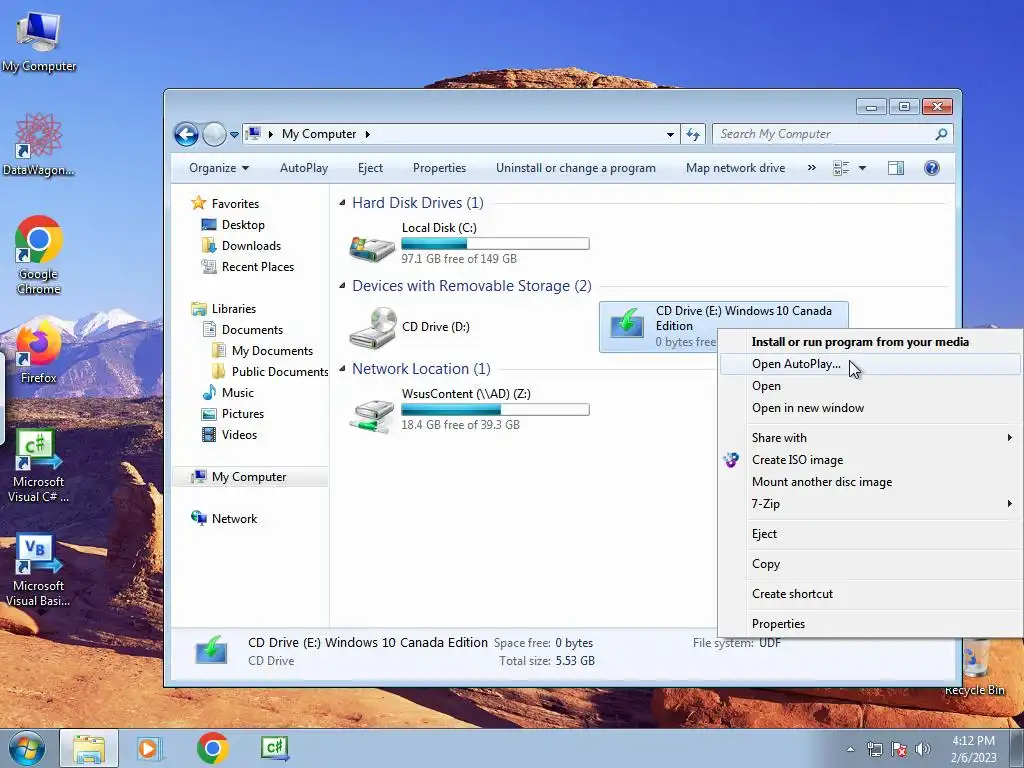This screenshot has width=1024, height=768.
Task: Select Network in the navigation pane
Action: point(234,519)
